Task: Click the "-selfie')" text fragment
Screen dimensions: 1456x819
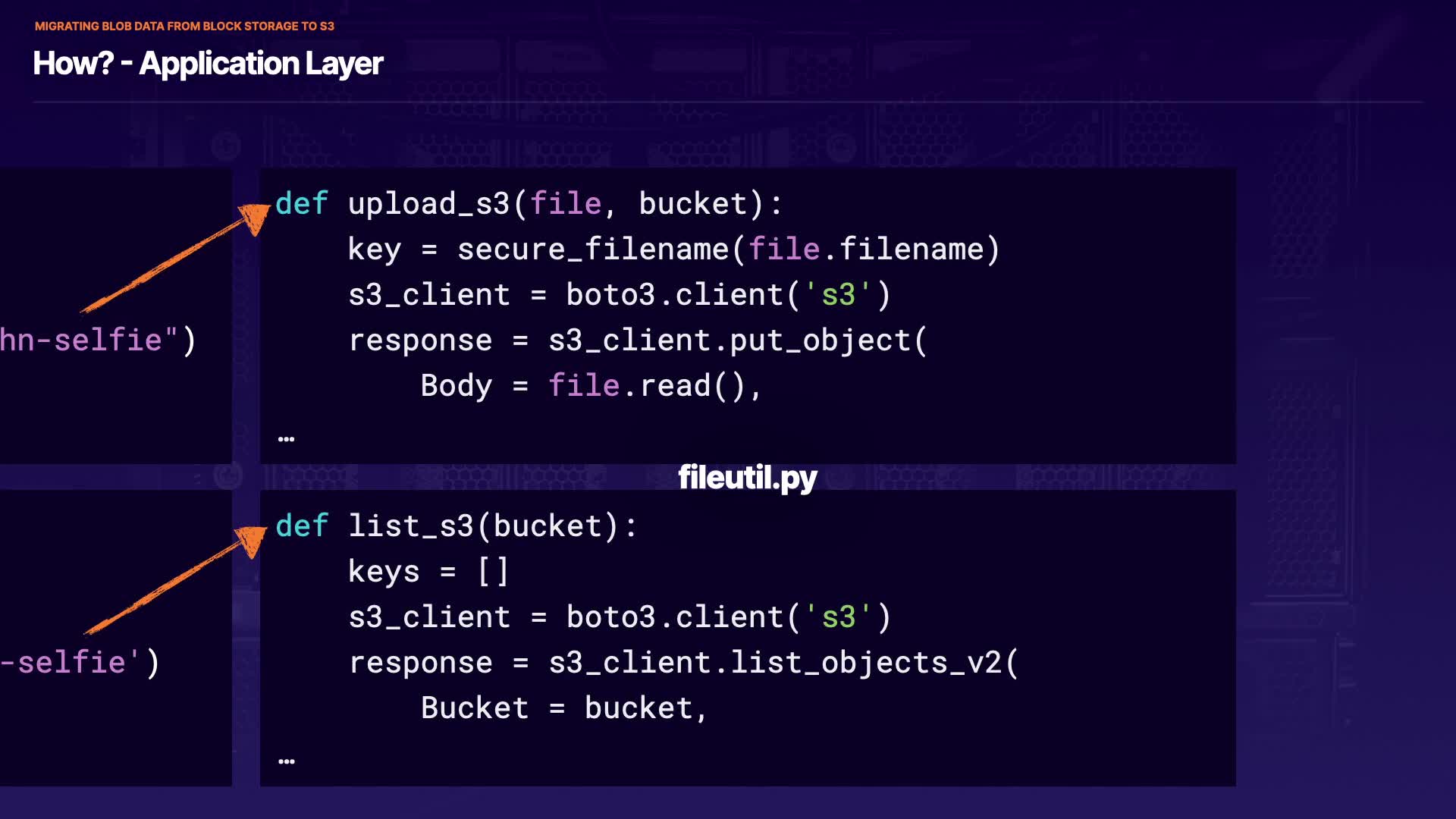Action: click(x=80, y=663)
